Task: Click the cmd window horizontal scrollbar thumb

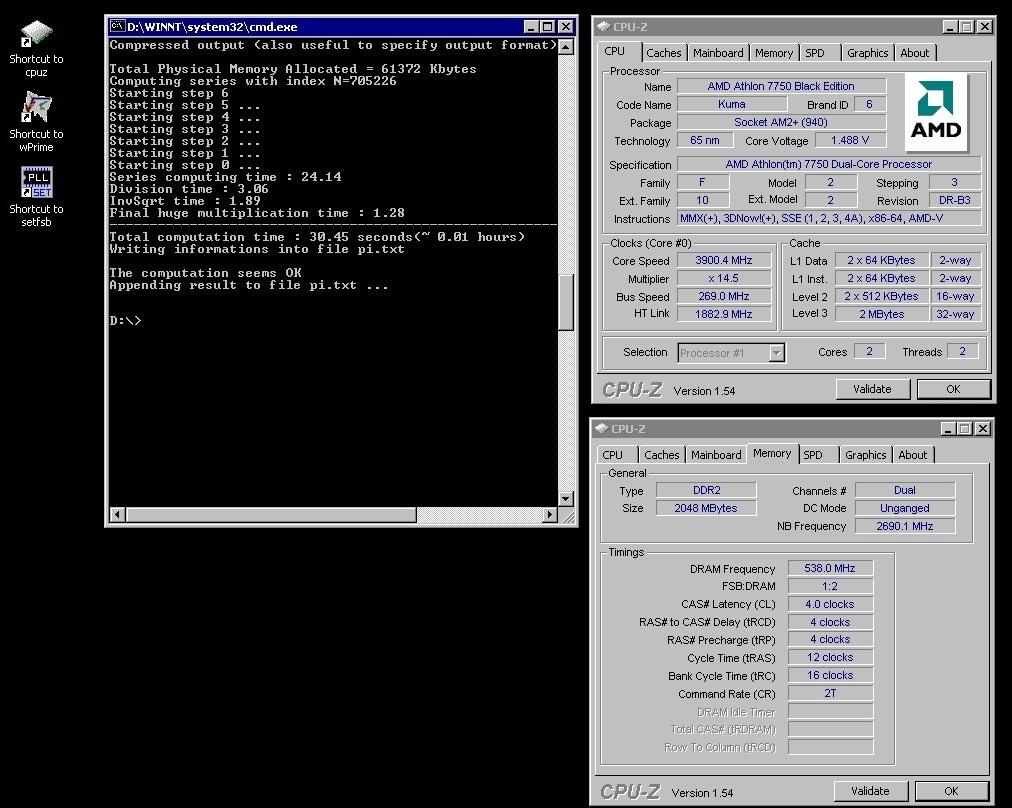Action: [x=271, y=514]
